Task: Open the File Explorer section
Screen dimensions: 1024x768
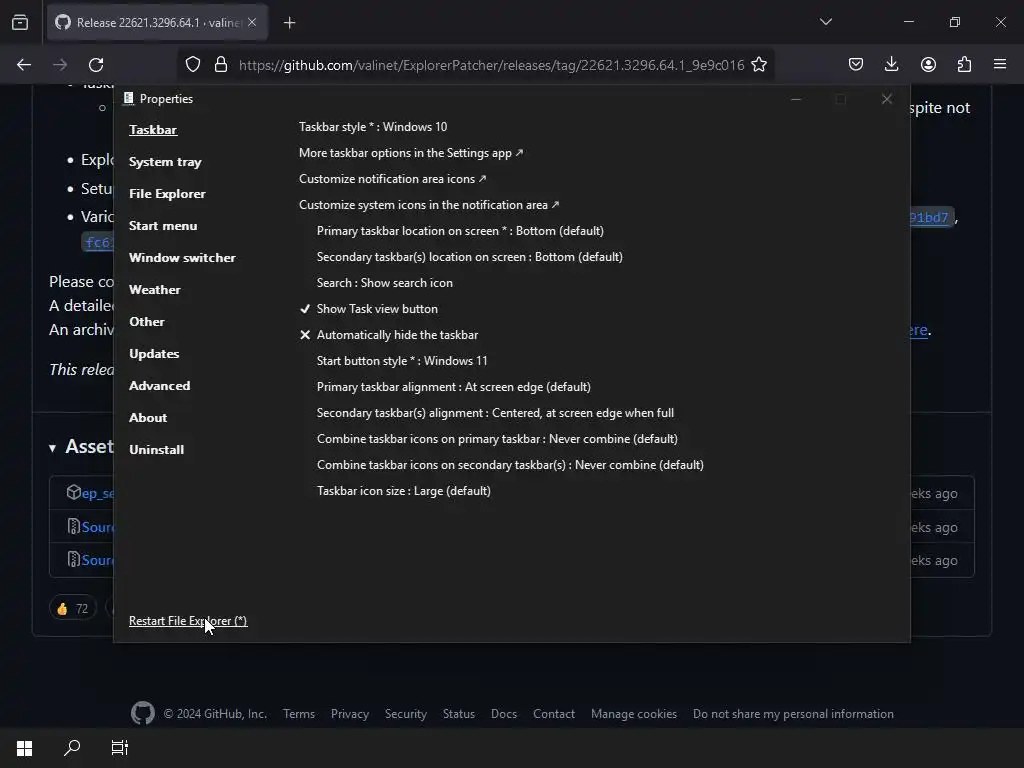Action: coord(167,194)
